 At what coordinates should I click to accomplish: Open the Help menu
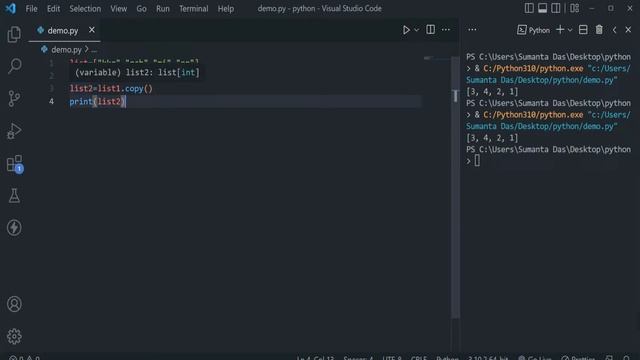pyautogui.click(x=226, y=9)
